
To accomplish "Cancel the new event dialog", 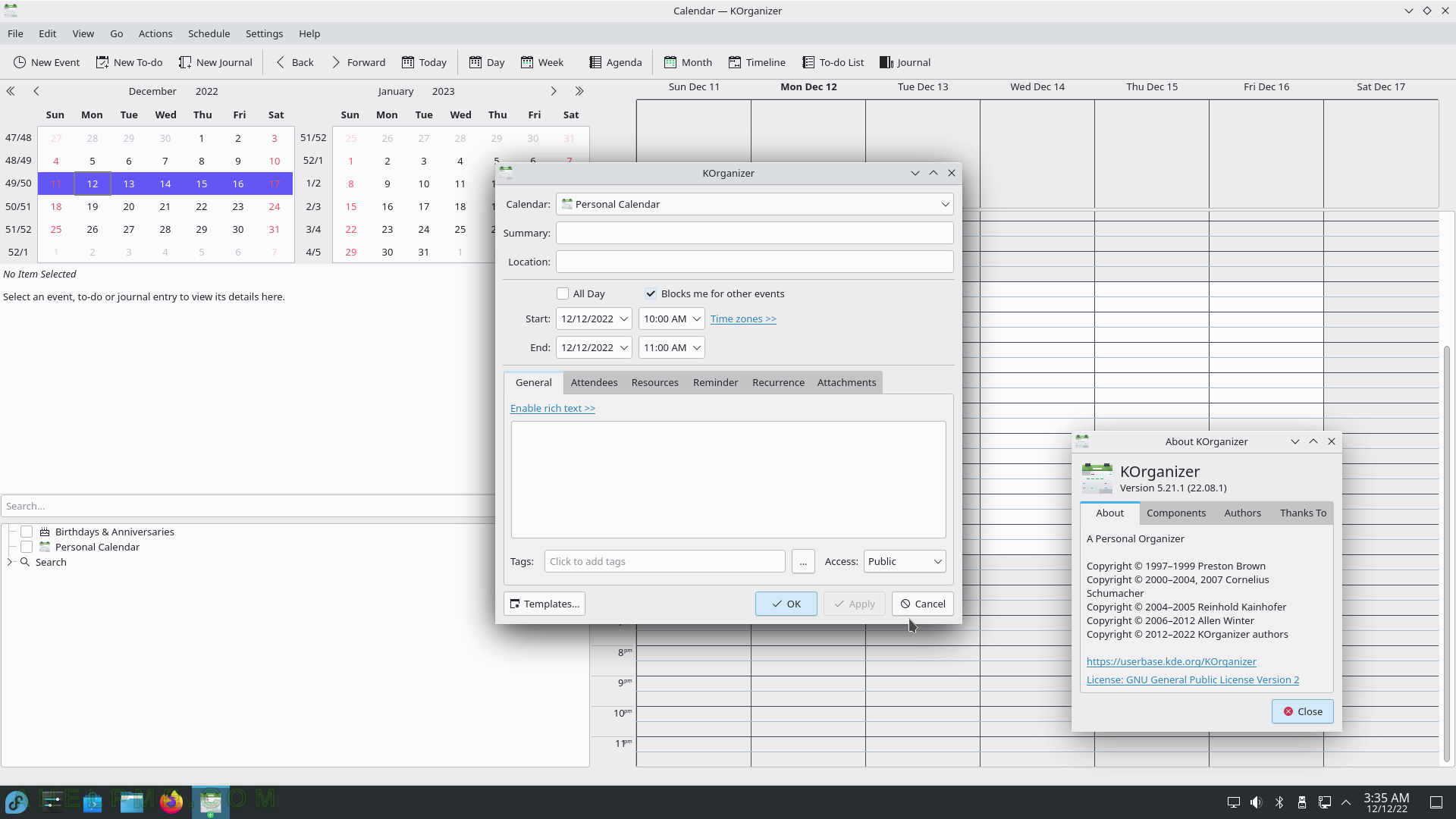I will pyautogui.click(x=923, y=604).
